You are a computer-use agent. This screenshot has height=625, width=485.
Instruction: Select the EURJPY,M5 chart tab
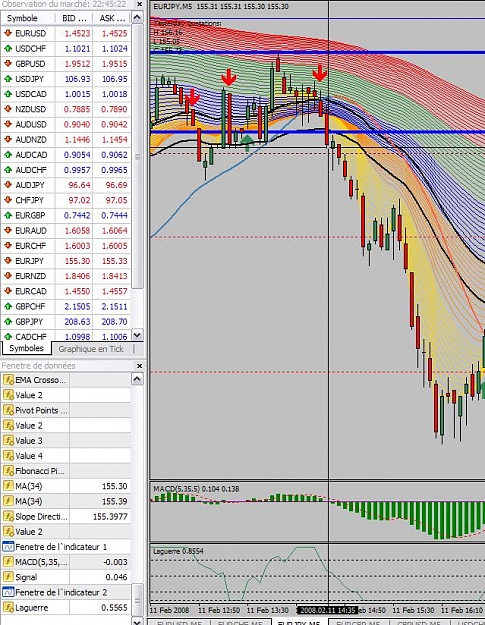point(300,622)
